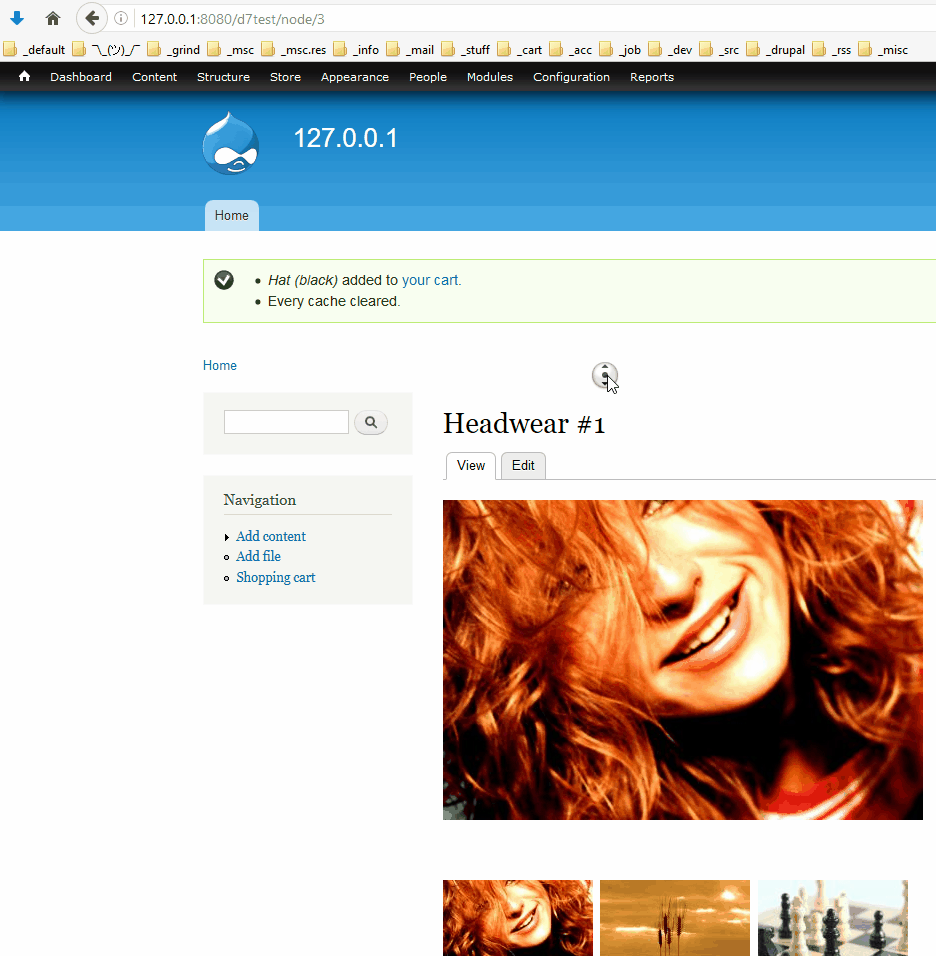
Task: Click the 127.0.0.1 site name link
Action: tap(346, 138)
